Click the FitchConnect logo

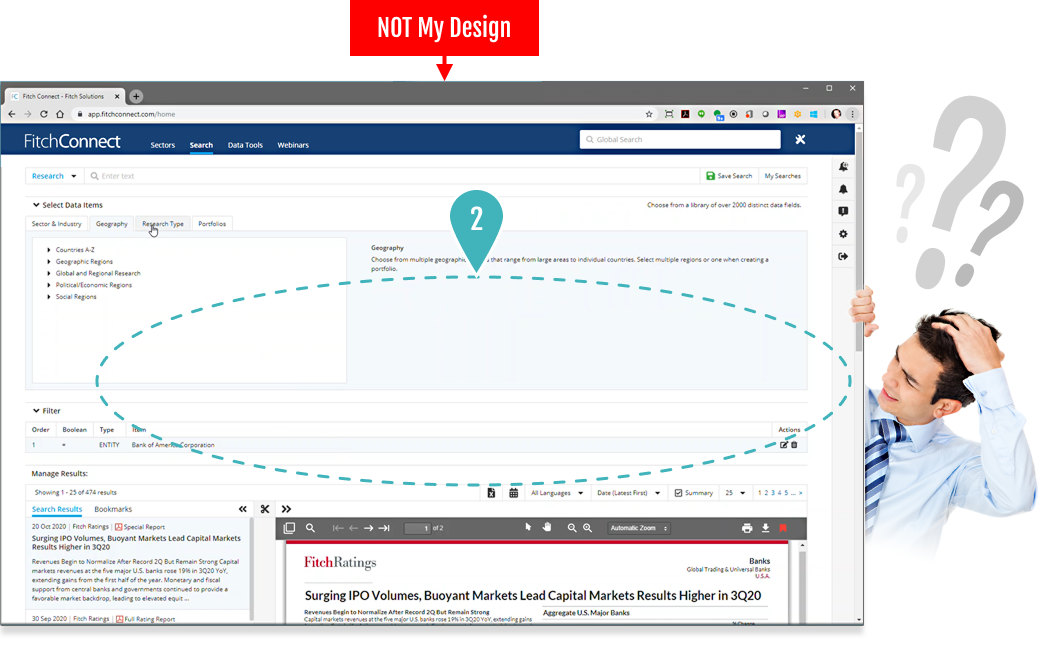(72, 142)
